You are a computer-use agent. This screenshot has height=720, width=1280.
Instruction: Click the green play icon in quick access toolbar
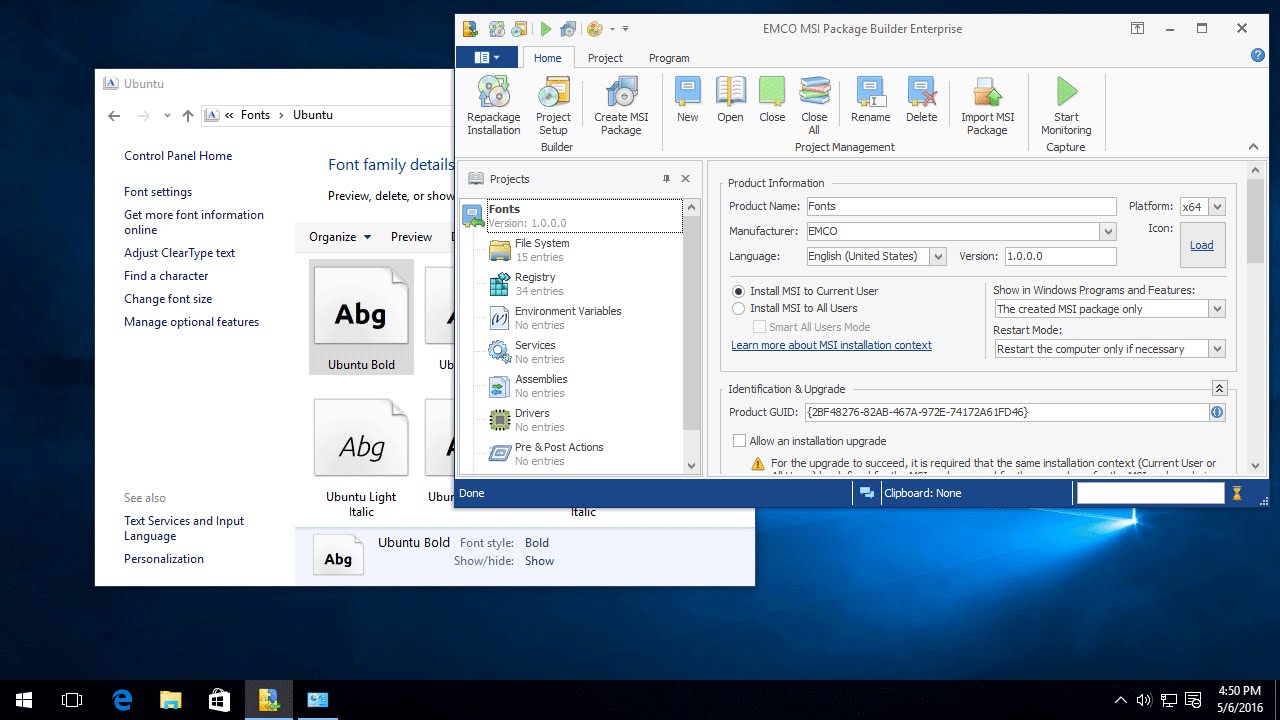[x=546, y=29]
